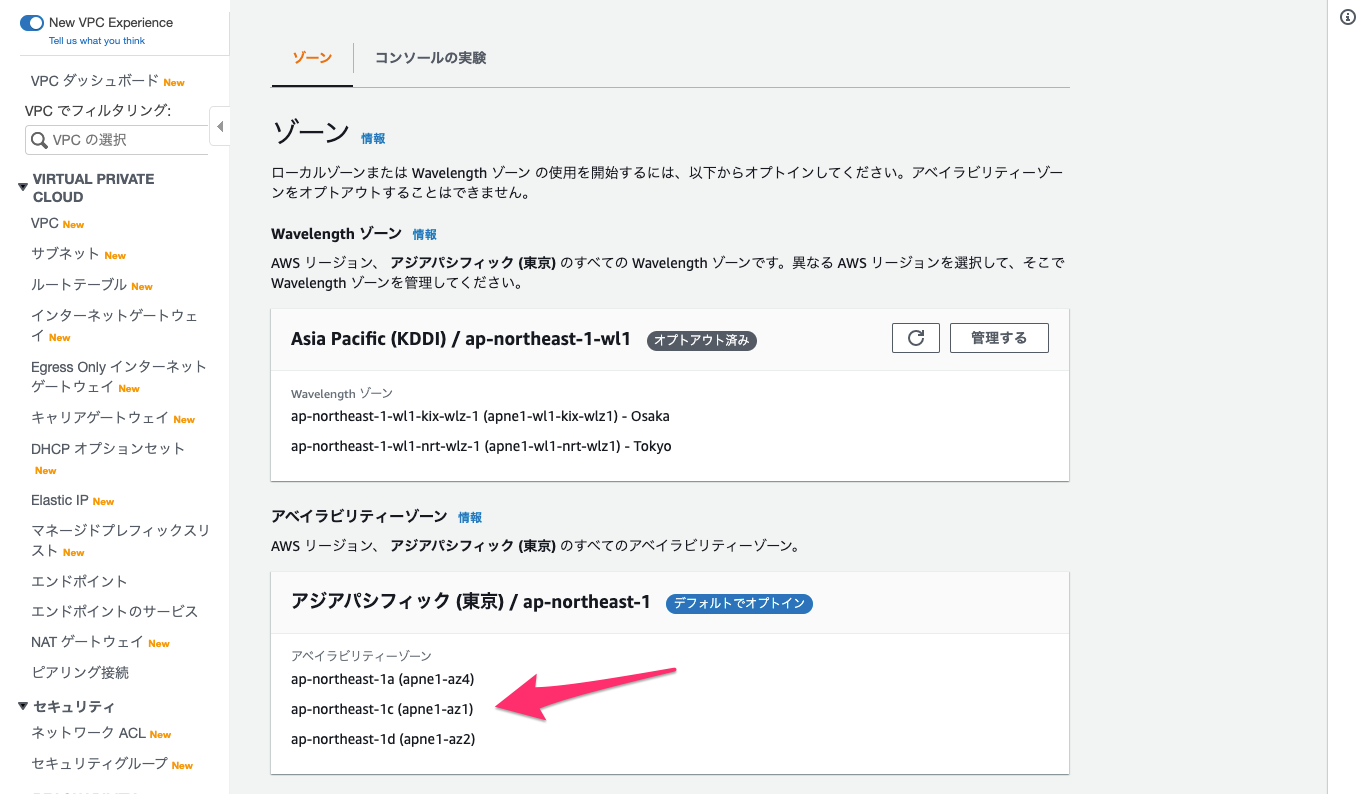This screenshot has width=1368, height=794.
Task: Open エンドポイント in sidebar
Action: 79,581
